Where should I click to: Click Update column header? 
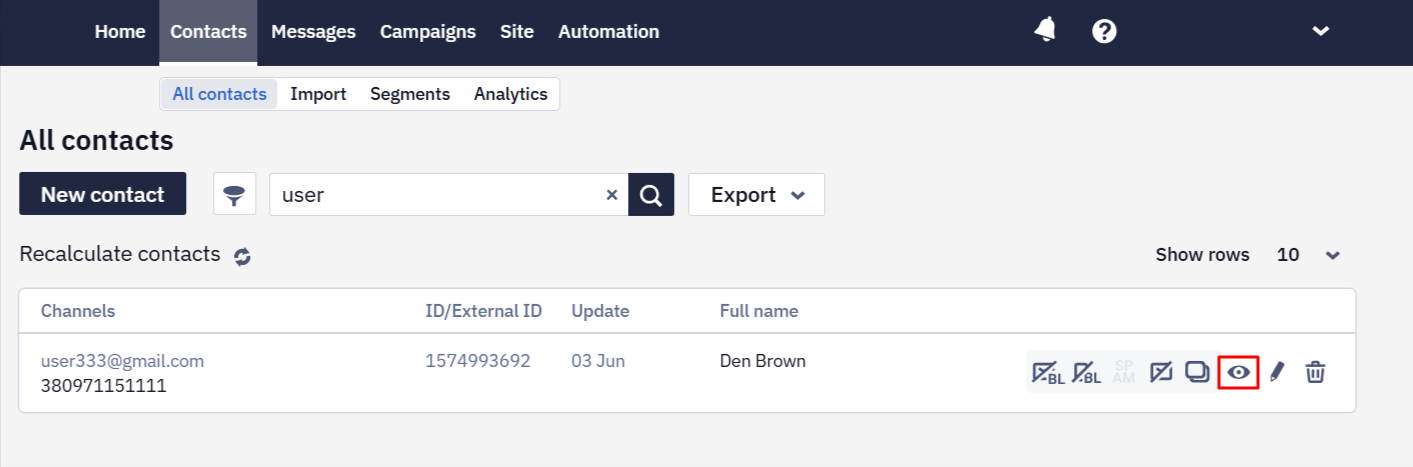[600, 311]
